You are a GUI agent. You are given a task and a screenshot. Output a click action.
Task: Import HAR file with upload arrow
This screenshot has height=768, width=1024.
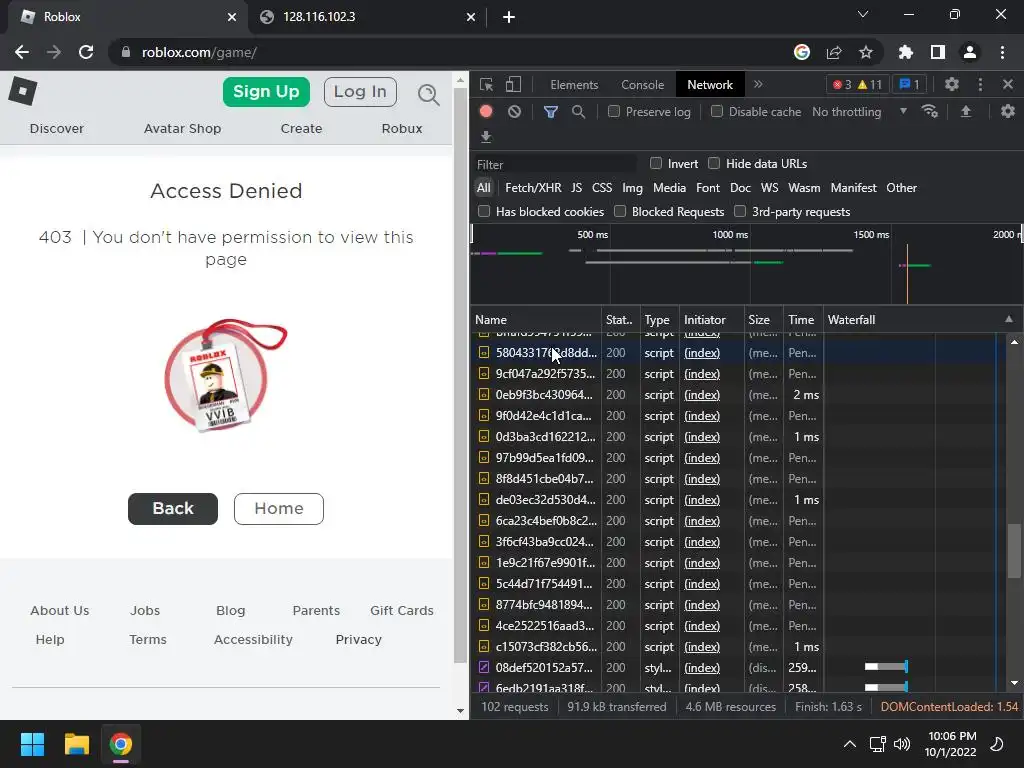(x=966, y=112)
